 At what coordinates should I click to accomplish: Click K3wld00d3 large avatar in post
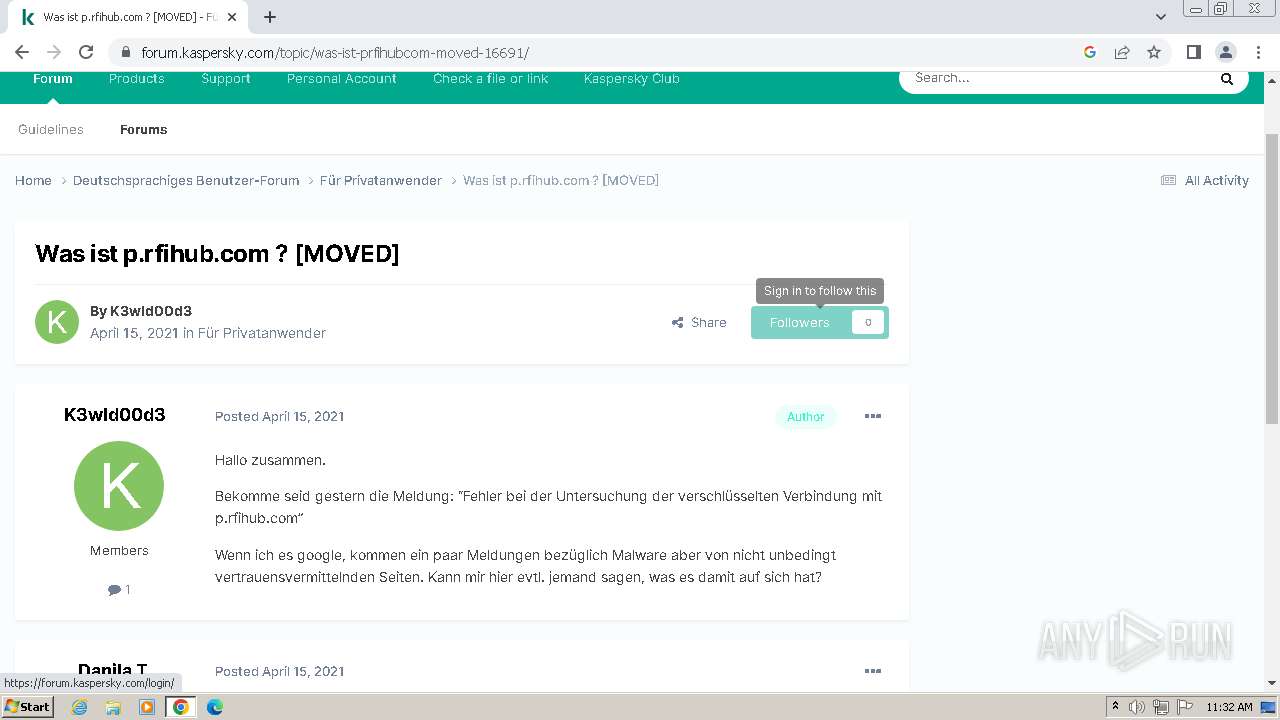[119, 486]
